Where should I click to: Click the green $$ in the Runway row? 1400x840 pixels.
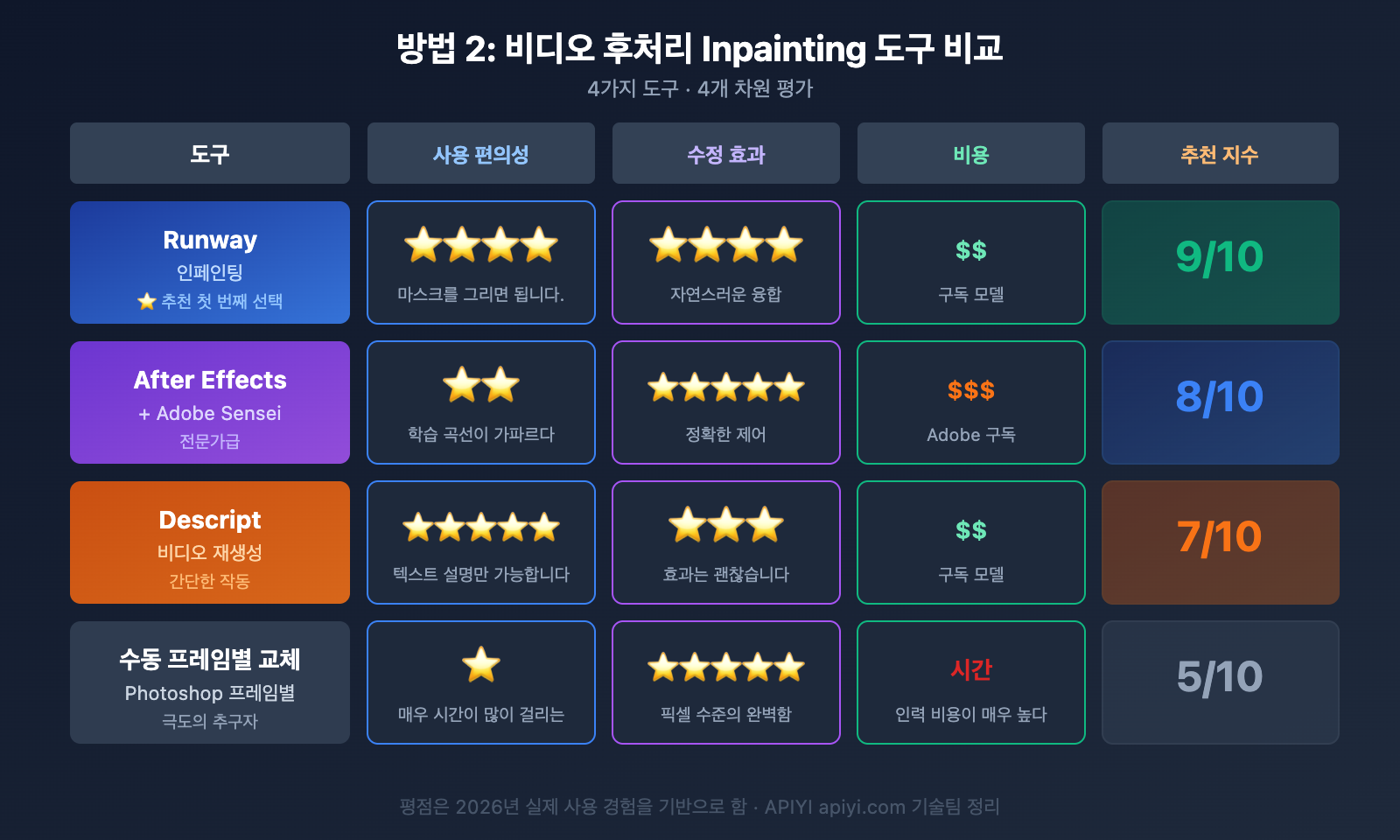(971, 251)
